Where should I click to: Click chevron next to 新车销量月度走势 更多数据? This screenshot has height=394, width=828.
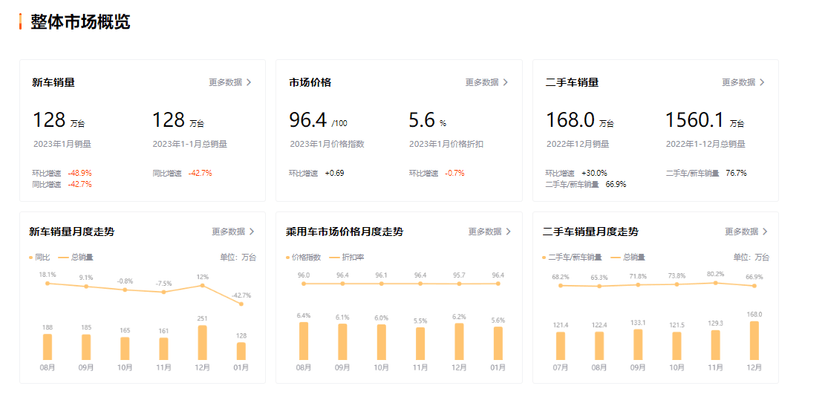click(251, 231)
